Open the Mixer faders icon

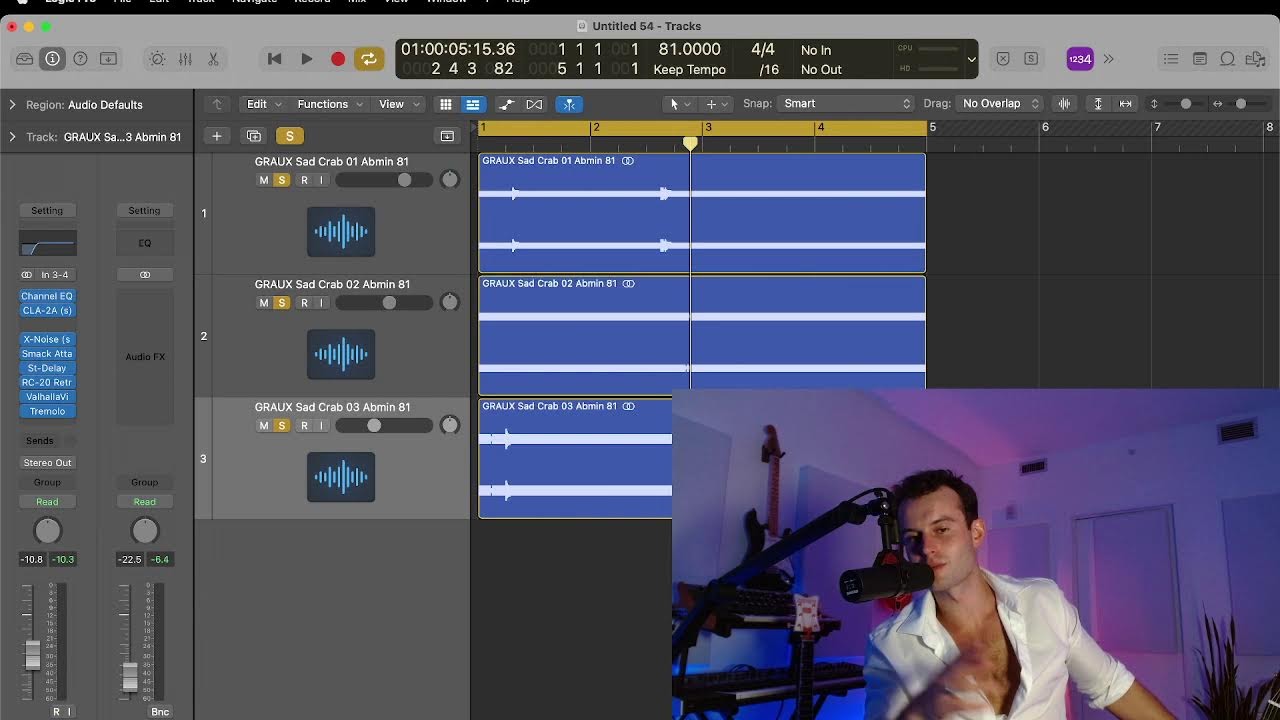click(185, 59)
